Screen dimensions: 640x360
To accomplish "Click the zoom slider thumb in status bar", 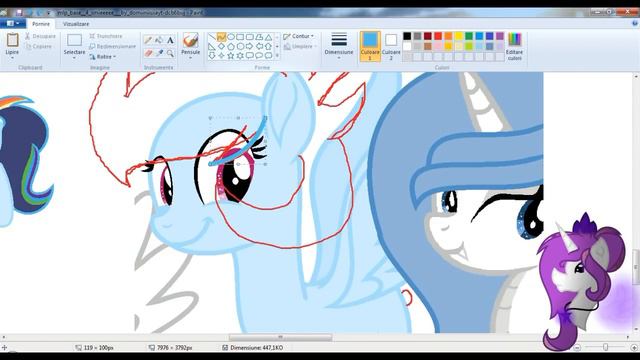I will (x=605, y=347).
